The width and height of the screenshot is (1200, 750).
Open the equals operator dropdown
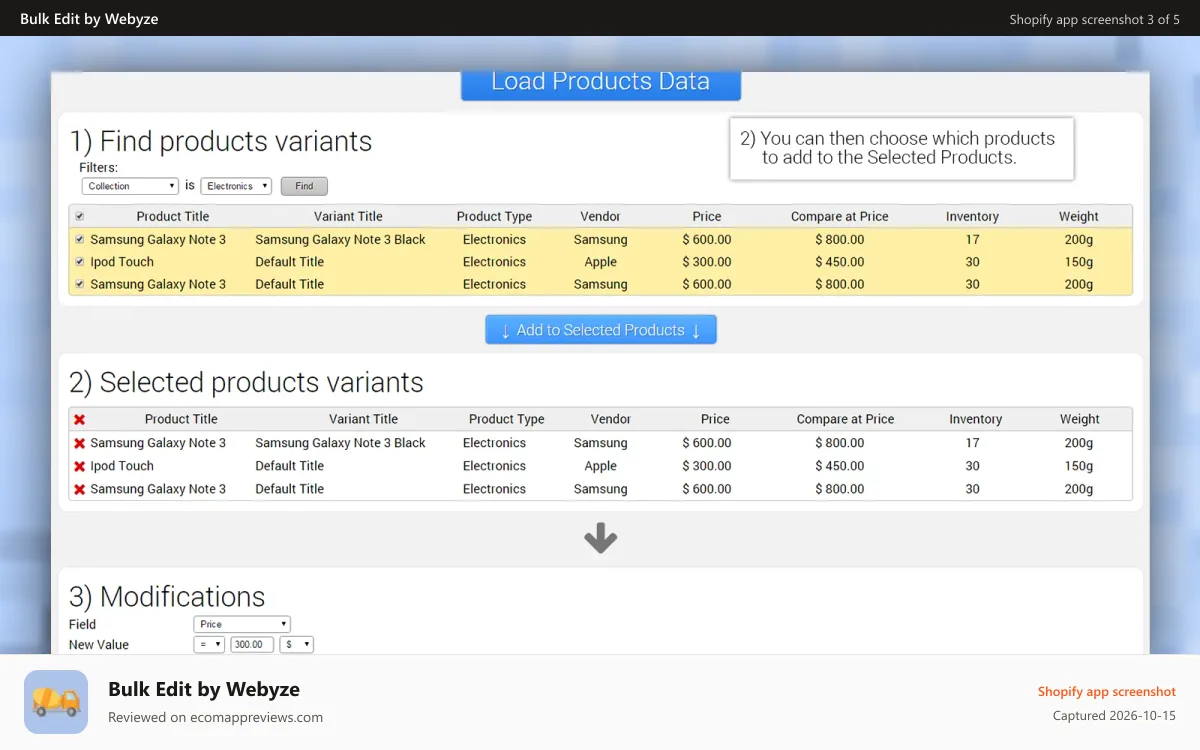[209, 645]
